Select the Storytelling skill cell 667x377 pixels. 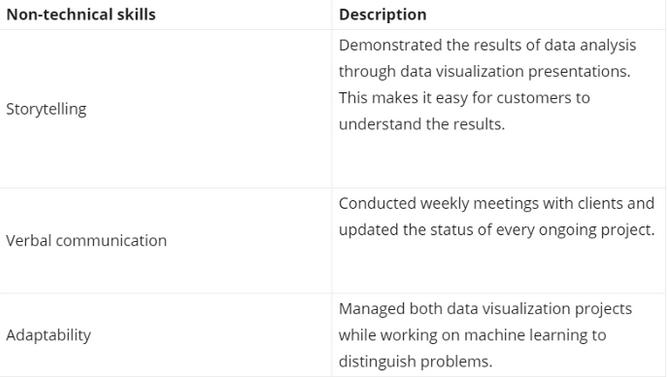(x=165, y=109)
